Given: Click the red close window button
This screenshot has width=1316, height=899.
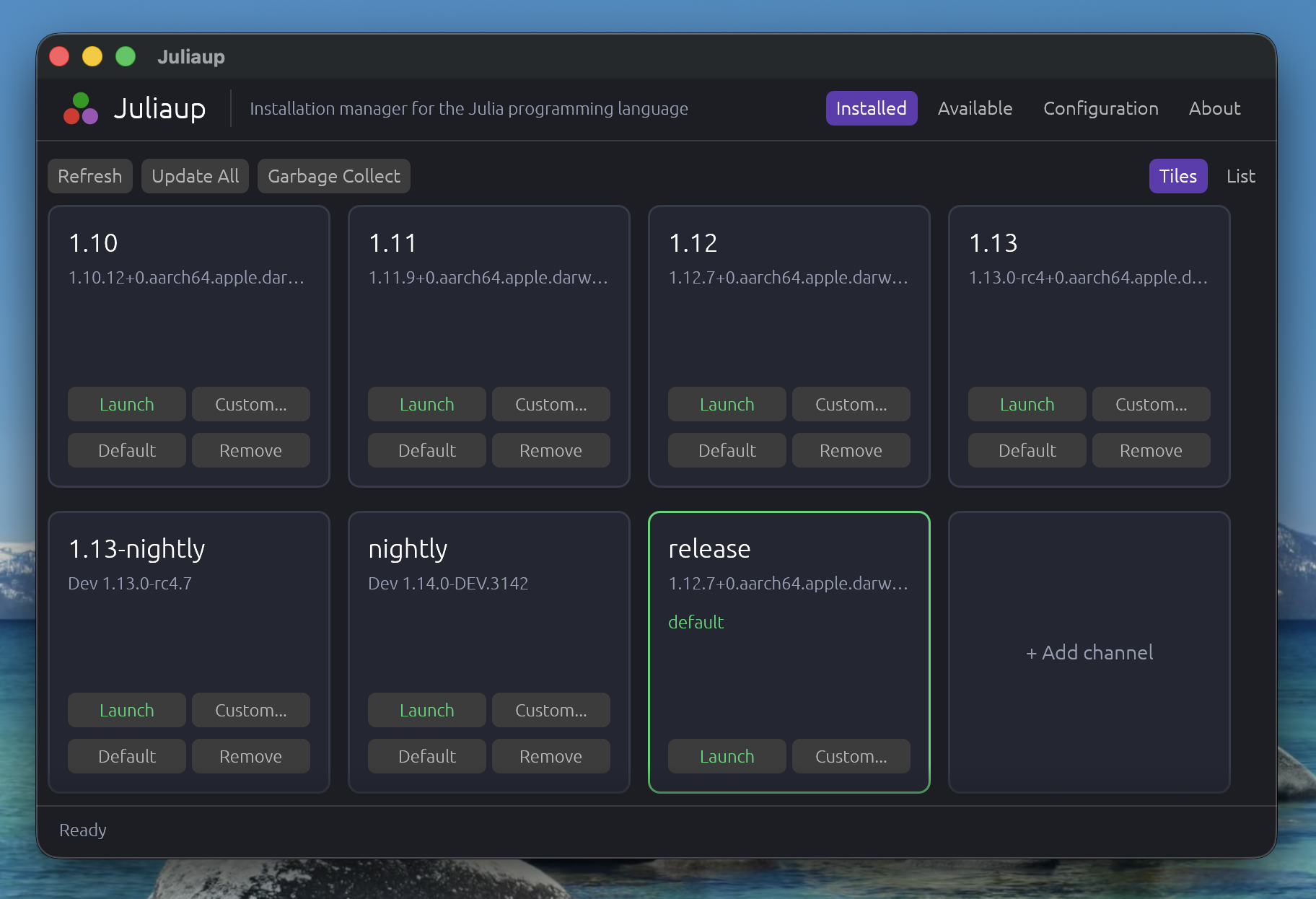Looking at the screenshot, I should click(59, 56).
